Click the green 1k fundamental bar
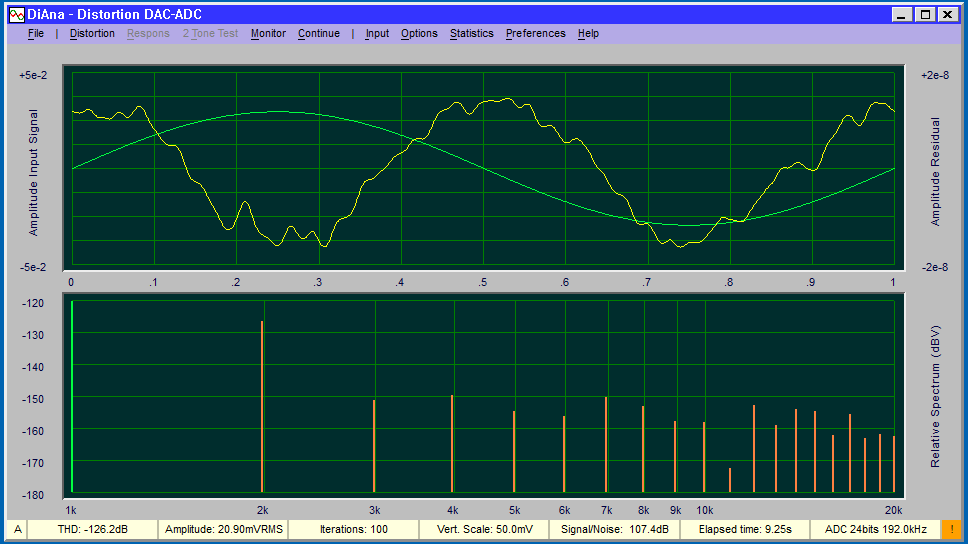968x544 pixels. click(x=72, y=396)
